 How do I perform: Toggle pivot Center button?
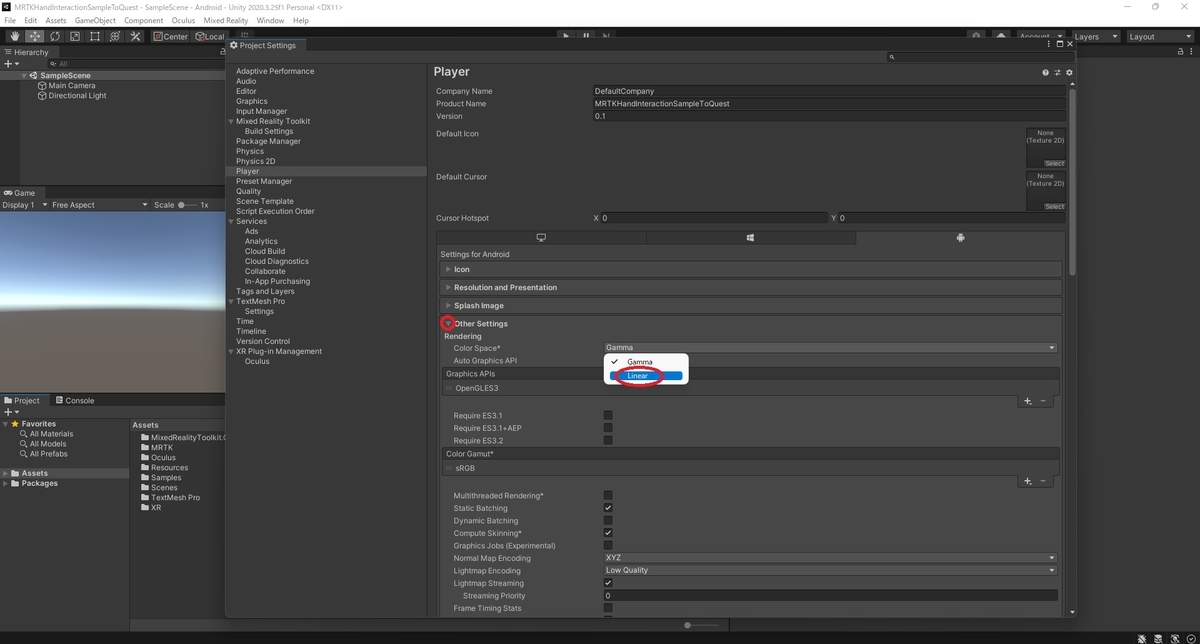point(171,36)
